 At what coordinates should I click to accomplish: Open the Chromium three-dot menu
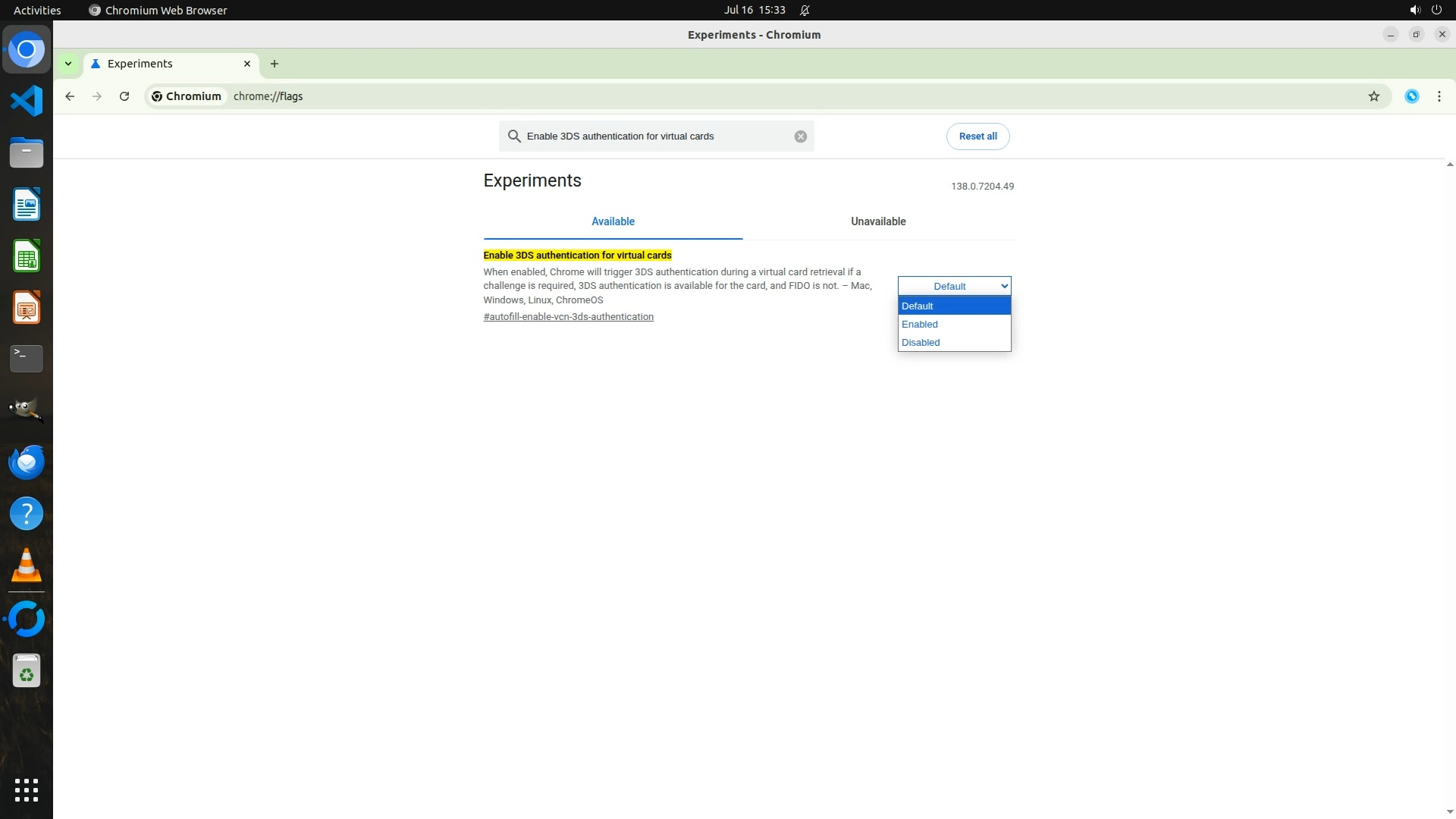point(1439,96)
